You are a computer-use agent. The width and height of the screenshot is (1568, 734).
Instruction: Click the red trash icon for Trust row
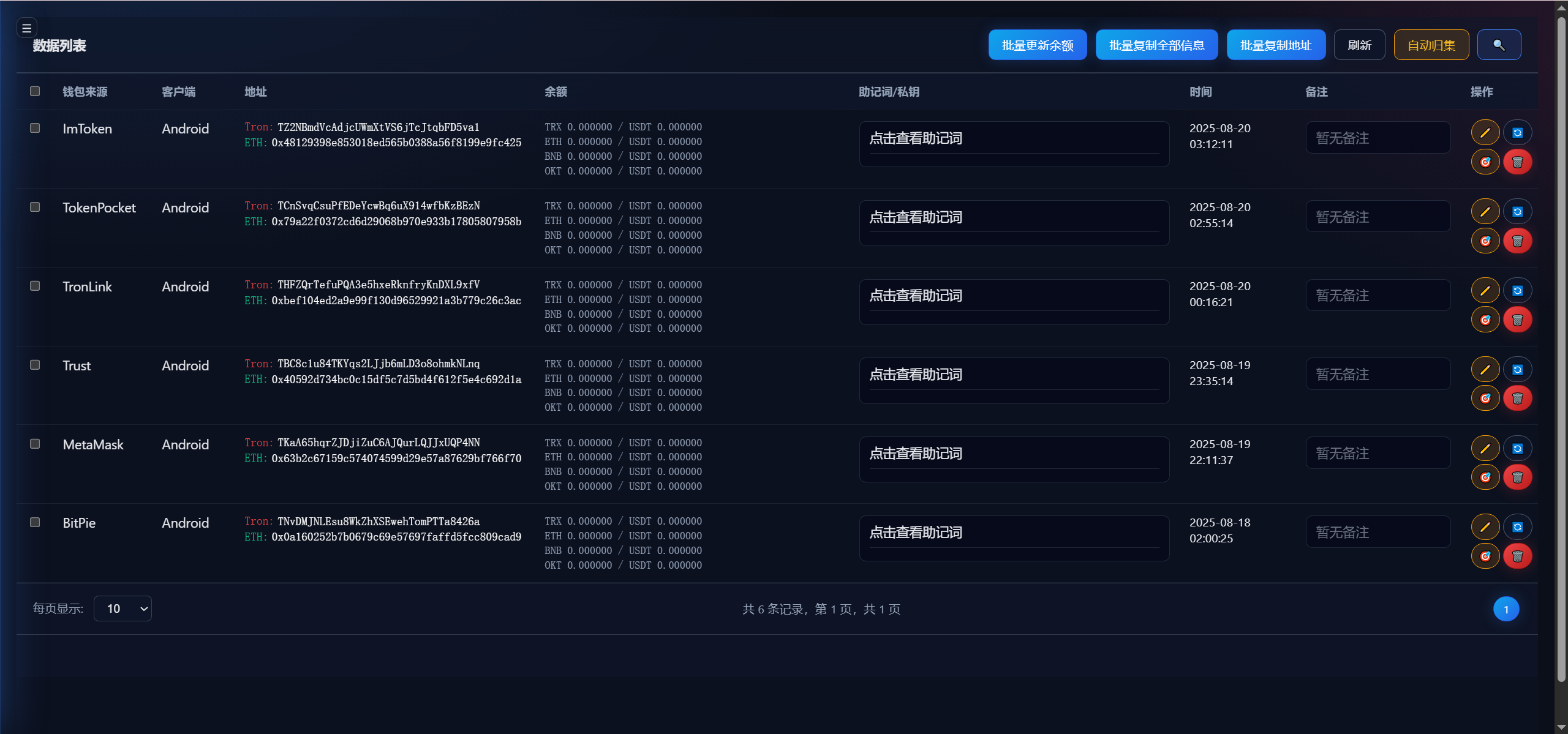(1517, 399)
